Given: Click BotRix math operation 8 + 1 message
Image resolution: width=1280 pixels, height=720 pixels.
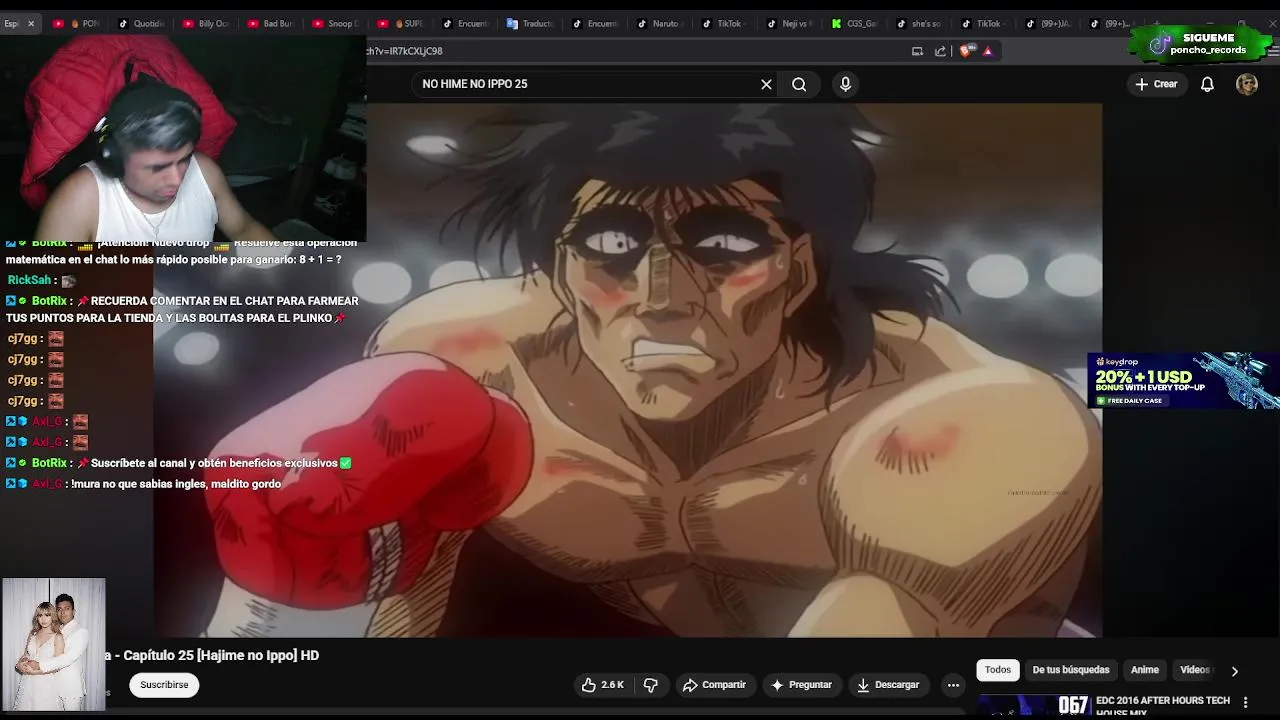Looking at the screenshot, I should (x=183, y=252).
